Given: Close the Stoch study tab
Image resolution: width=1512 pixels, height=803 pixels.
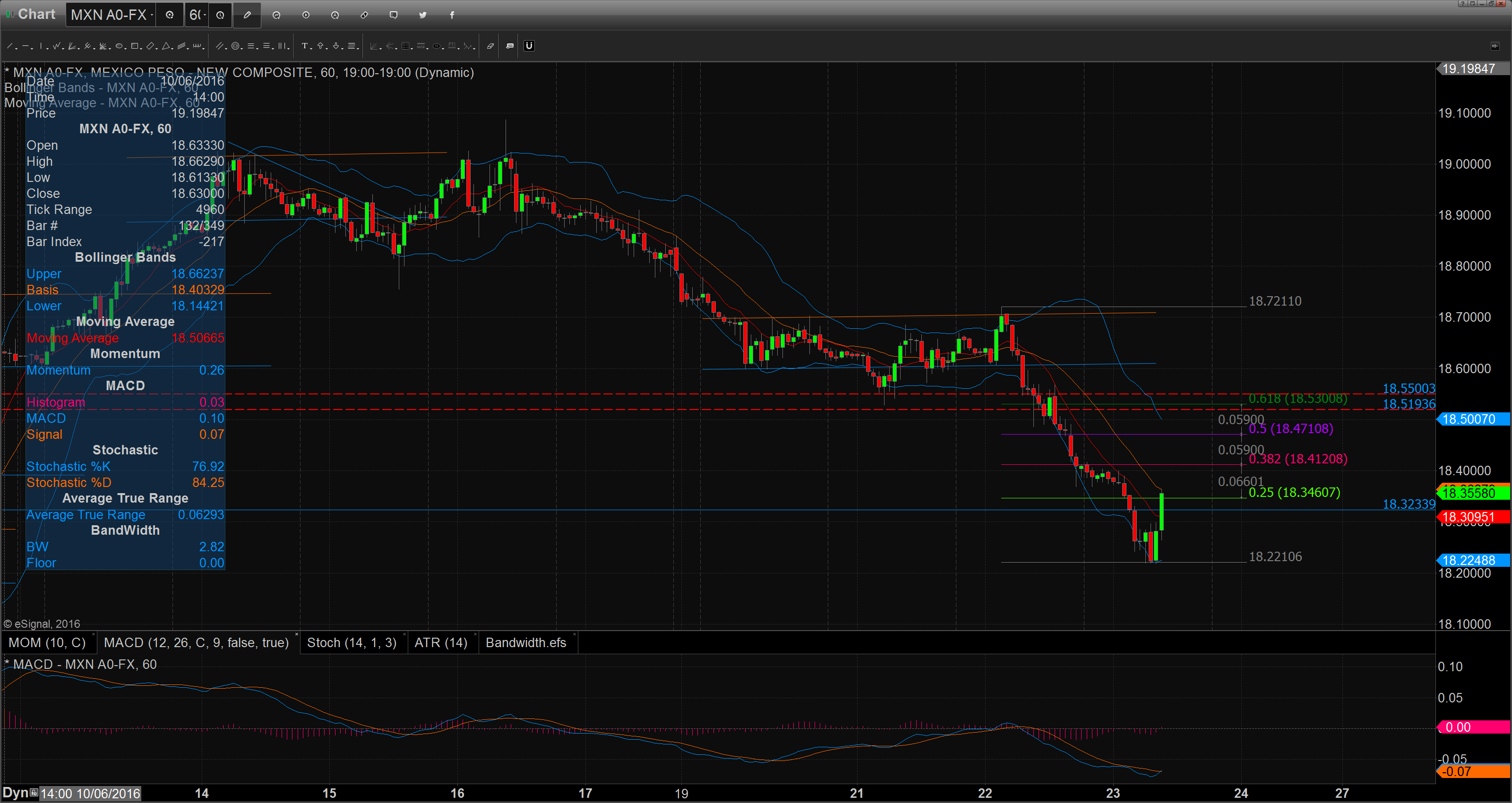Looking at the screenshot, I should point(404,634).
